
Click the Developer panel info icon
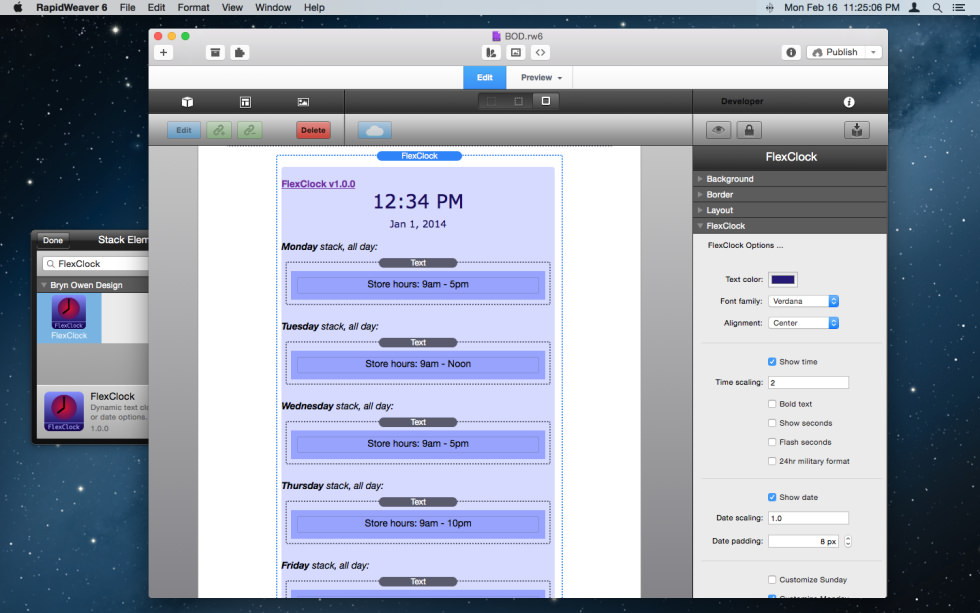(849, 102)
